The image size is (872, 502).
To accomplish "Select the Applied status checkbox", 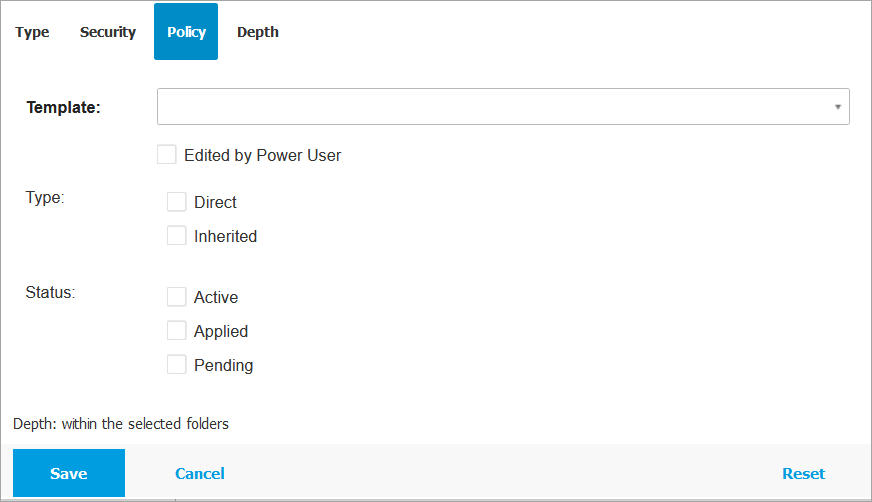I will pyautogui.click(x=177, y=331).
